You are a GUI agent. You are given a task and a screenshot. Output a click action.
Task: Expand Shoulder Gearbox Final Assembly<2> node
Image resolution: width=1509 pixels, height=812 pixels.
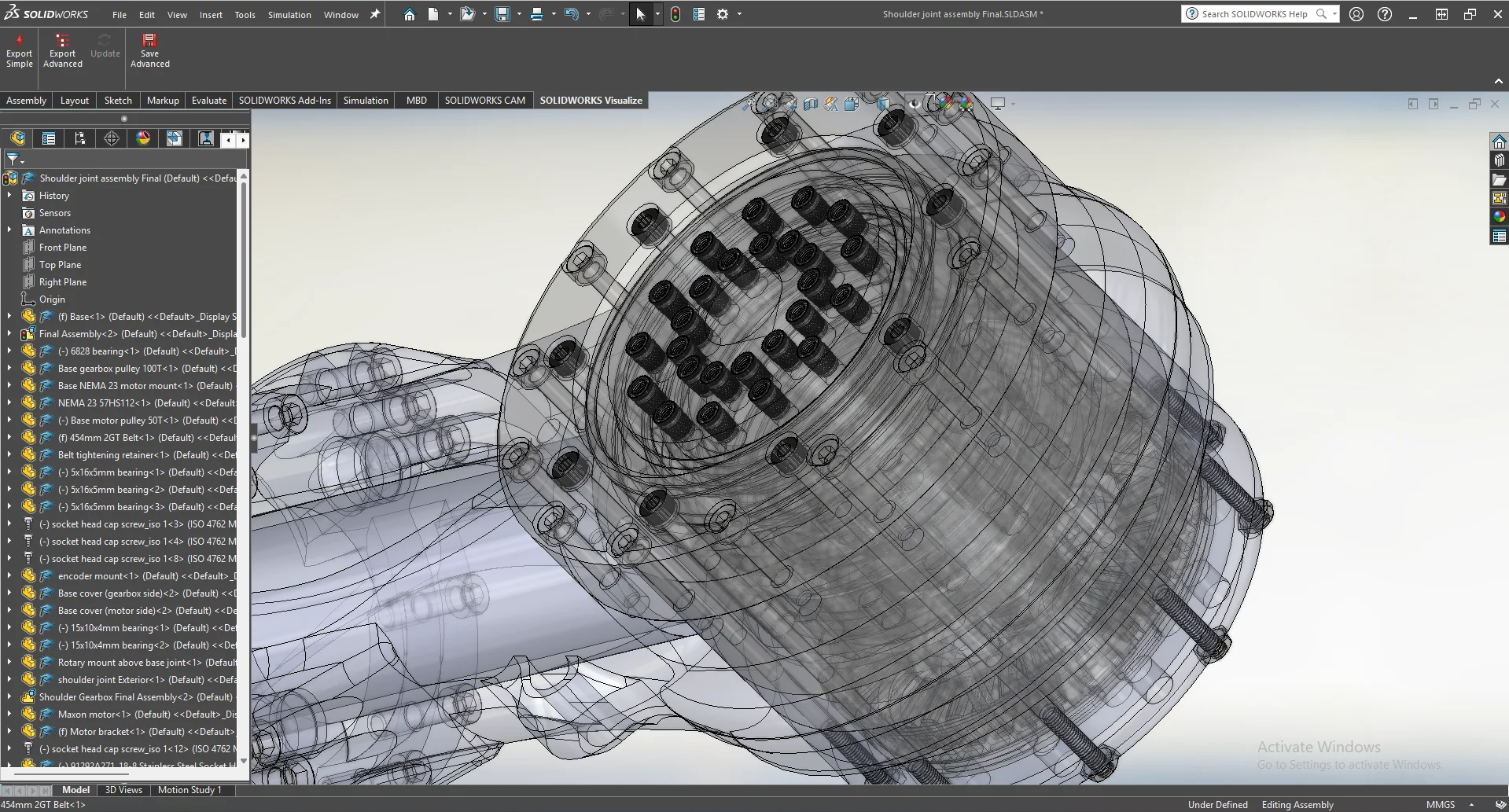pyautogui.click(x=9, y=696)
